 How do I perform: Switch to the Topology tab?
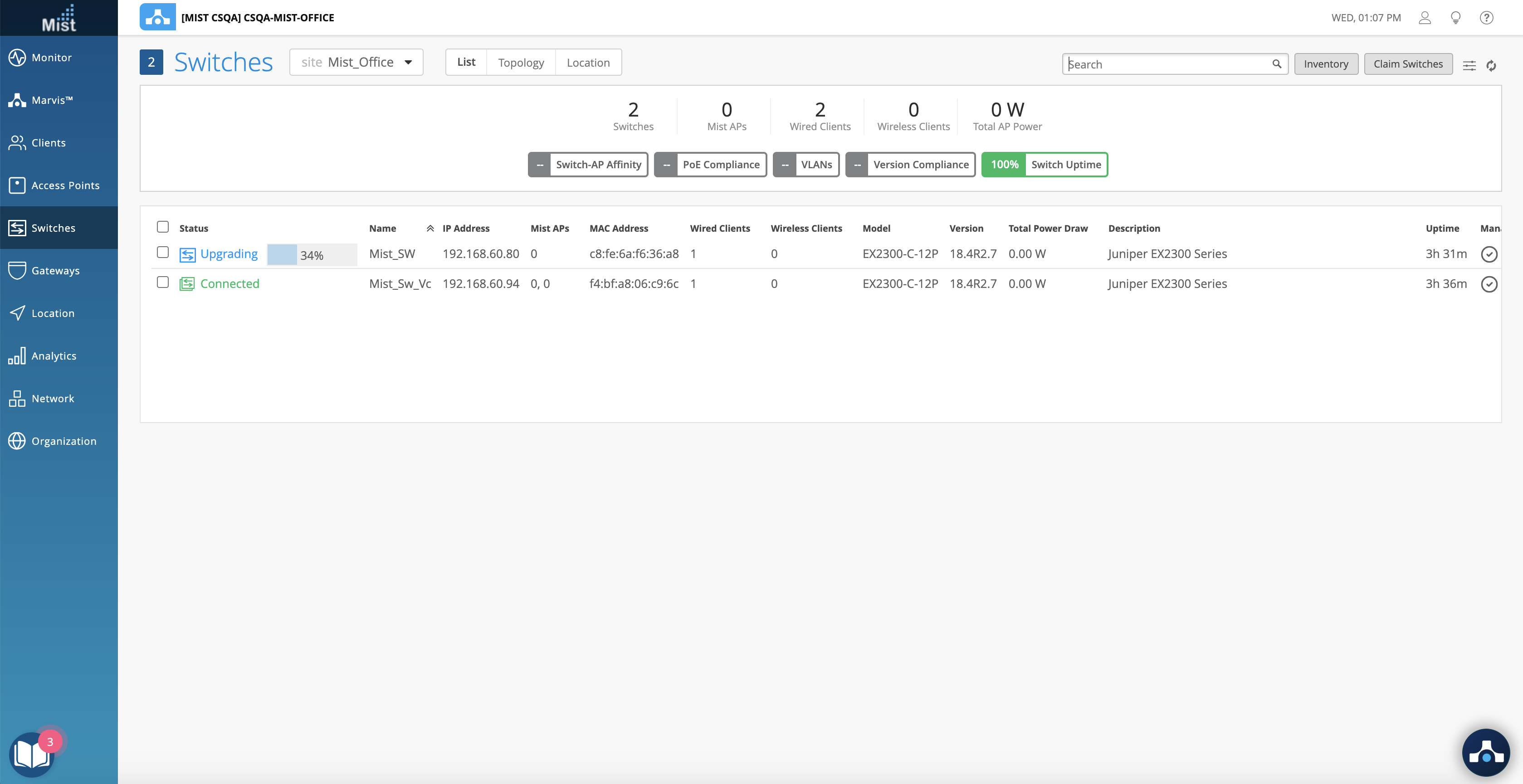click(520, 62)
